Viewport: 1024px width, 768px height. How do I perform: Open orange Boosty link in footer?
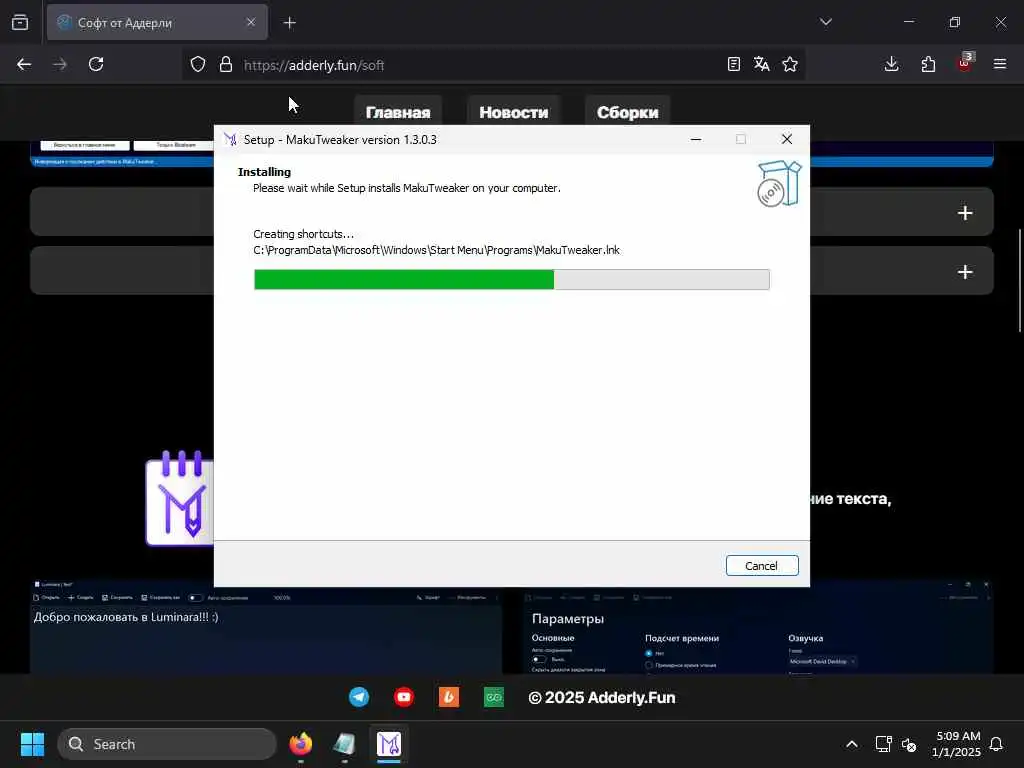tap(449, 697)
